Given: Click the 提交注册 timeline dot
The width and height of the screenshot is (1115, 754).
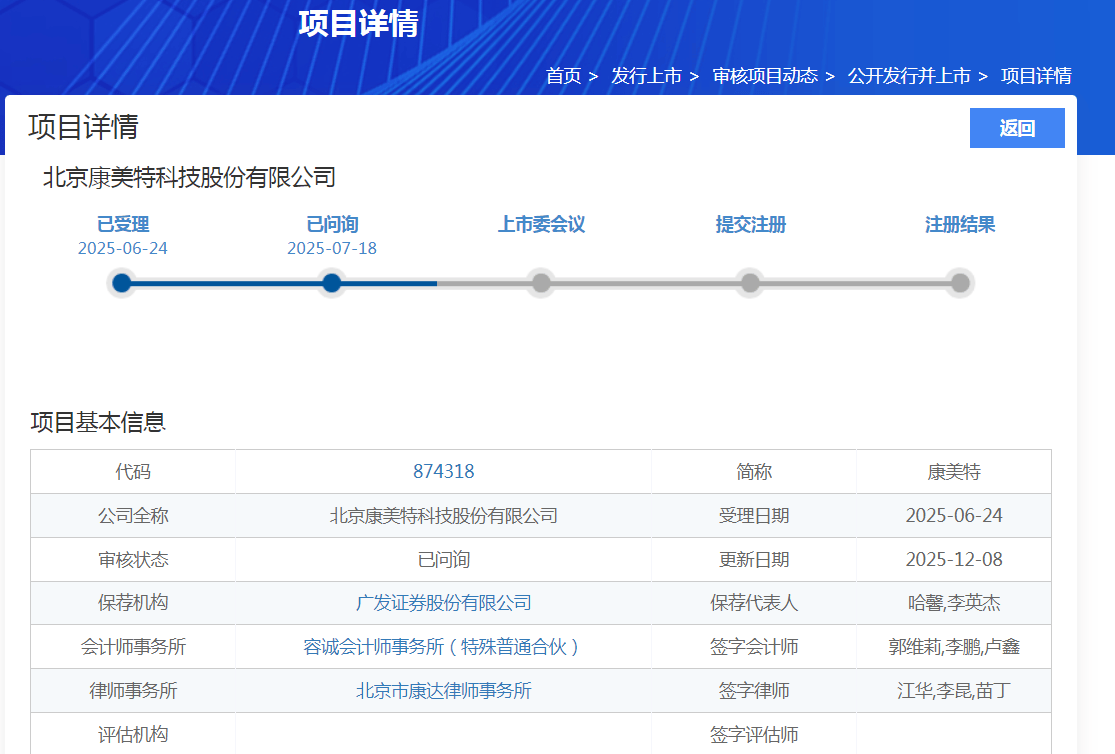Looking at the screenshot, I should point(750,283).
